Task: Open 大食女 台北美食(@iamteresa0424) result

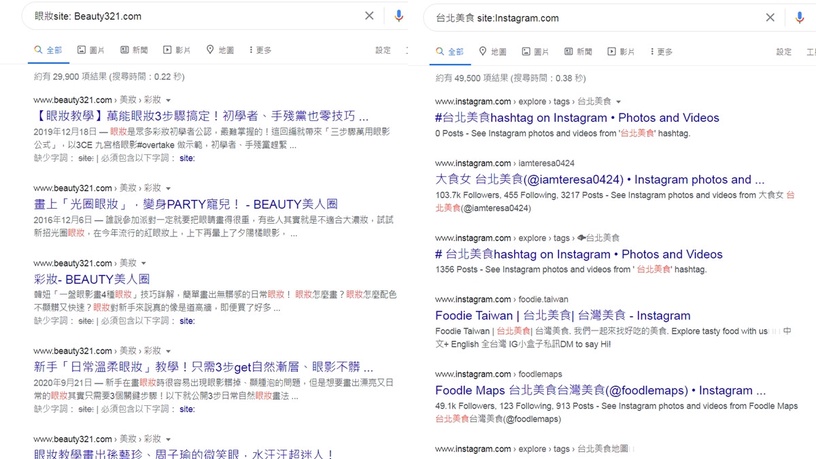Action: [x=600, y=180]
